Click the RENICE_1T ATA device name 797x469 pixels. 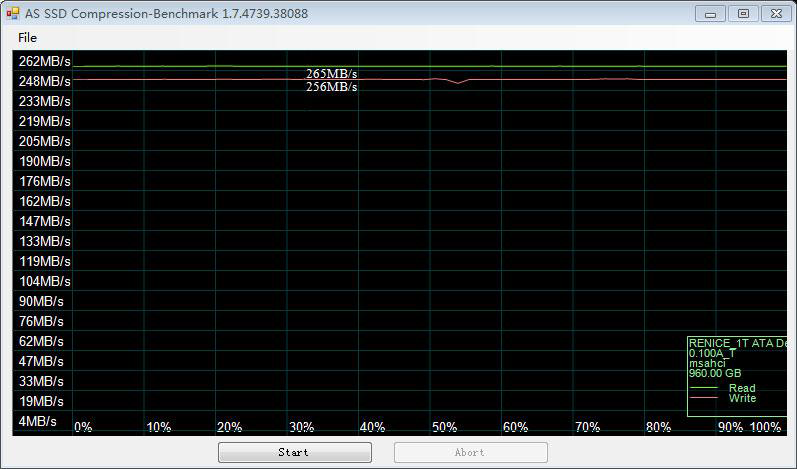click(x=738, y=343)
